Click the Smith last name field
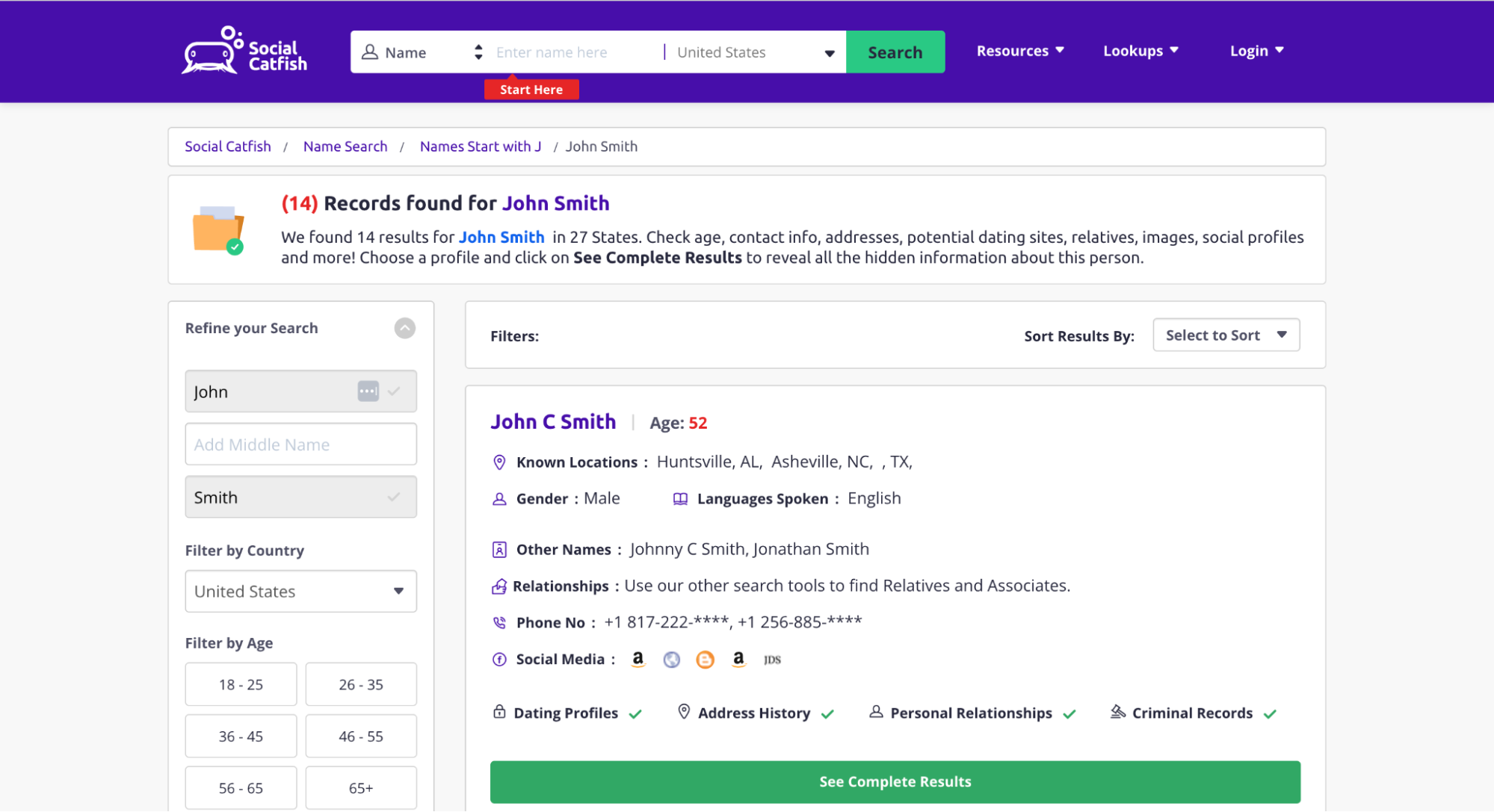 point(301,498)
